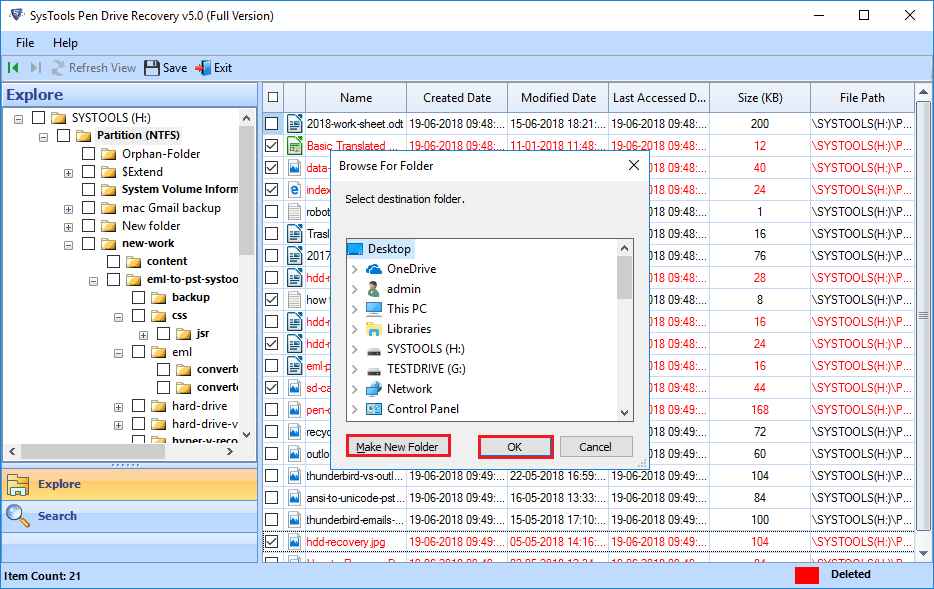Collapse the Partition (NTFS) node
This screenshot has height=589, width=934.
tap(43, 137)
